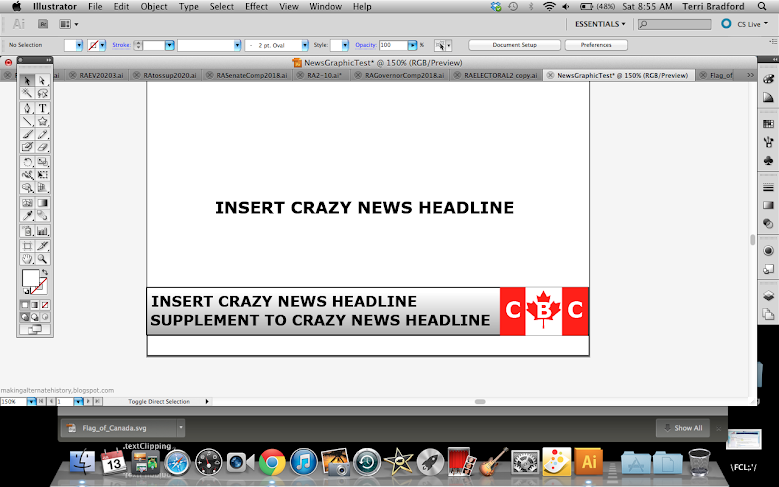This screenshot has width=779, height=487.
Task: Set paint mode to Color
Action: coord(25,305)
